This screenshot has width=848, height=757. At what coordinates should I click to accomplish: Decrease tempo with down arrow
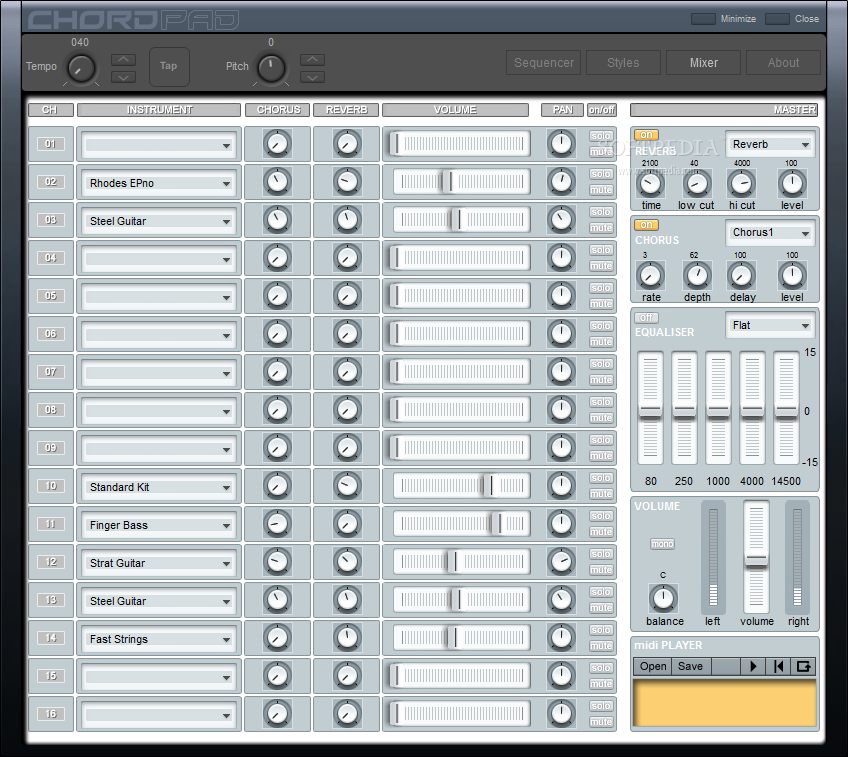click(x=123, y=77)
